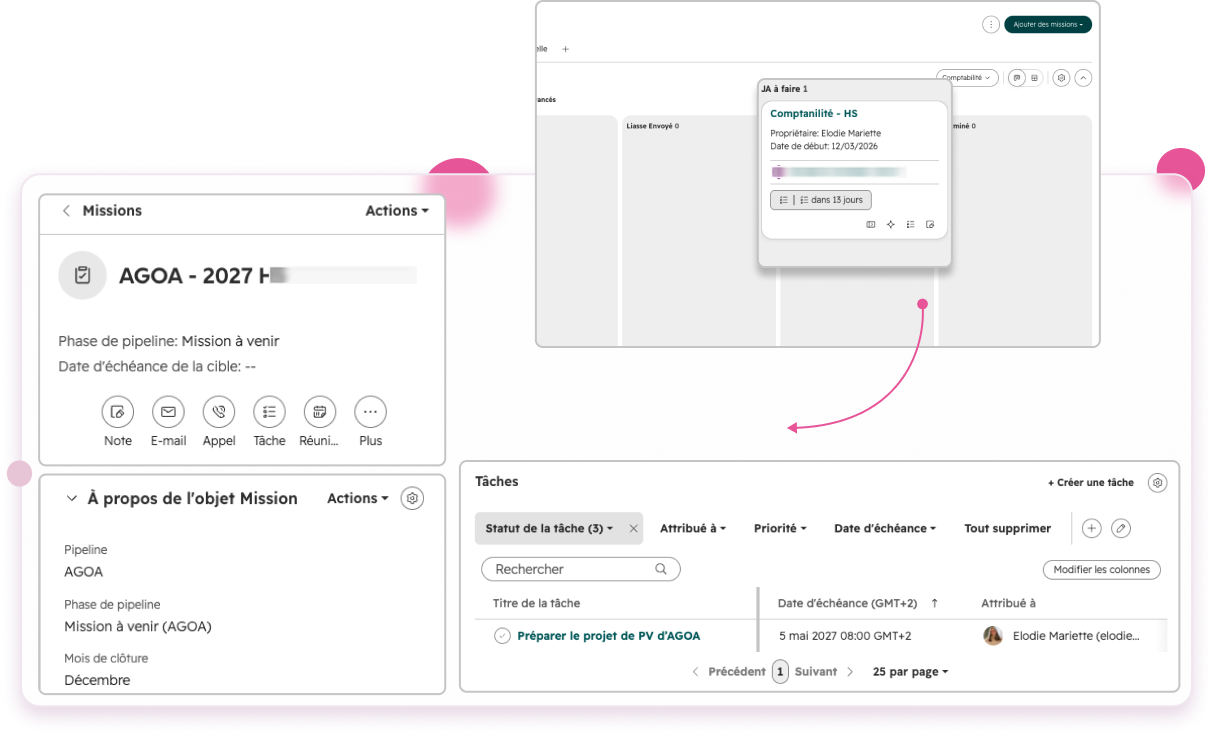Image resolution: width=1213 pixels, height=736 pixels.
Task: Click Créer une tâche
Action: [1091, 483]
